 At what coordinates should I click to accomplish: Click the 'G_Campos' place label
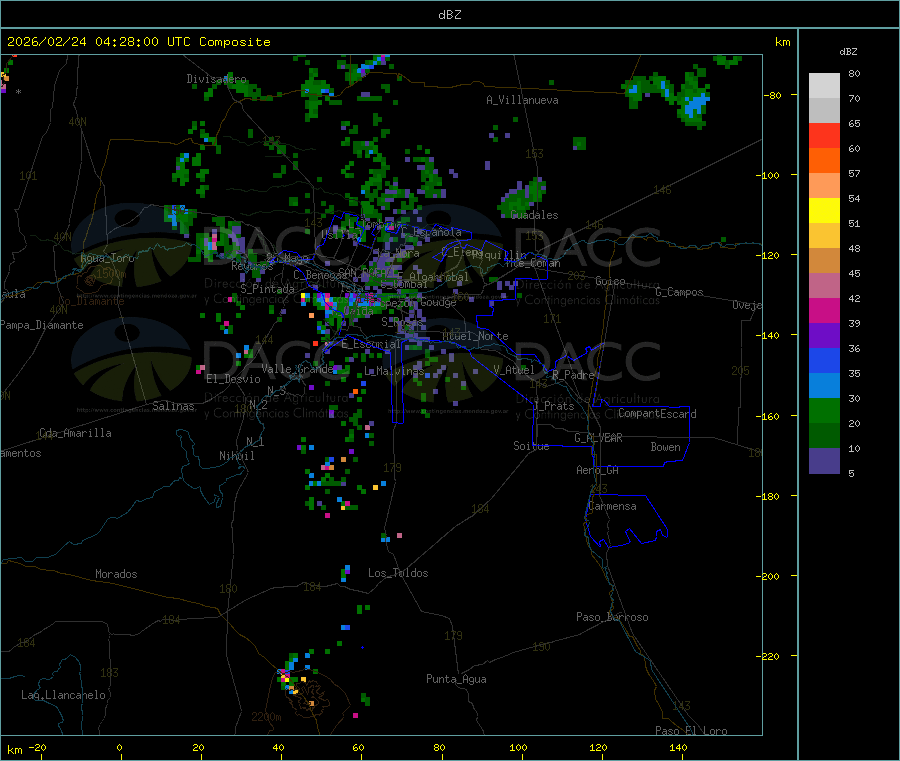pos(680,292)
